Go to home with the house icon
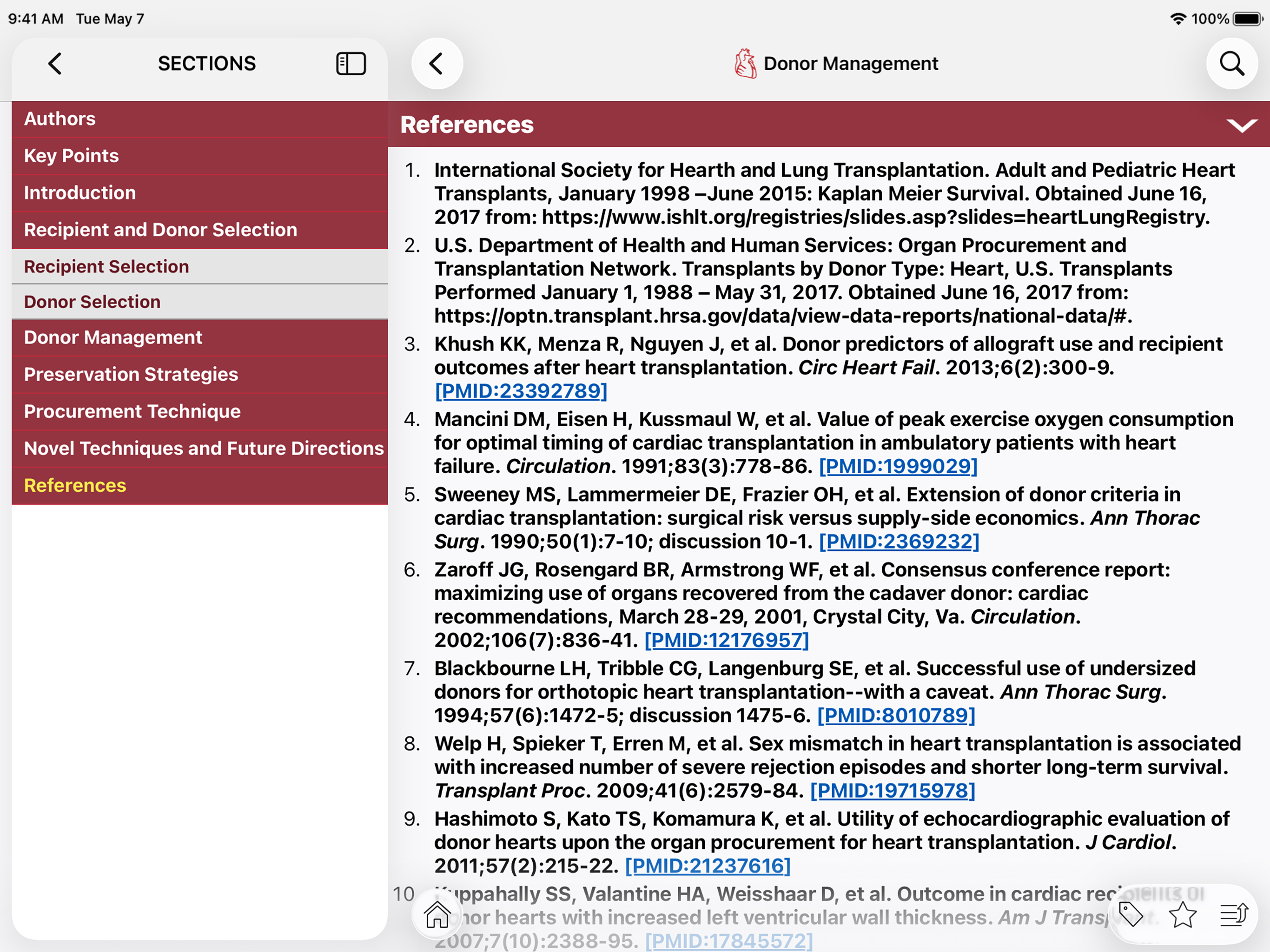The height and width of the screenshot is (952, 1270). [437, 914]
